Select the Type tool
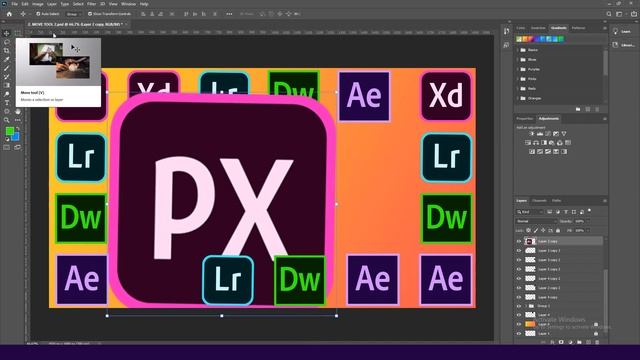This screenshot has height=360, width=640. pyautogui.click(x=7, y=103)
